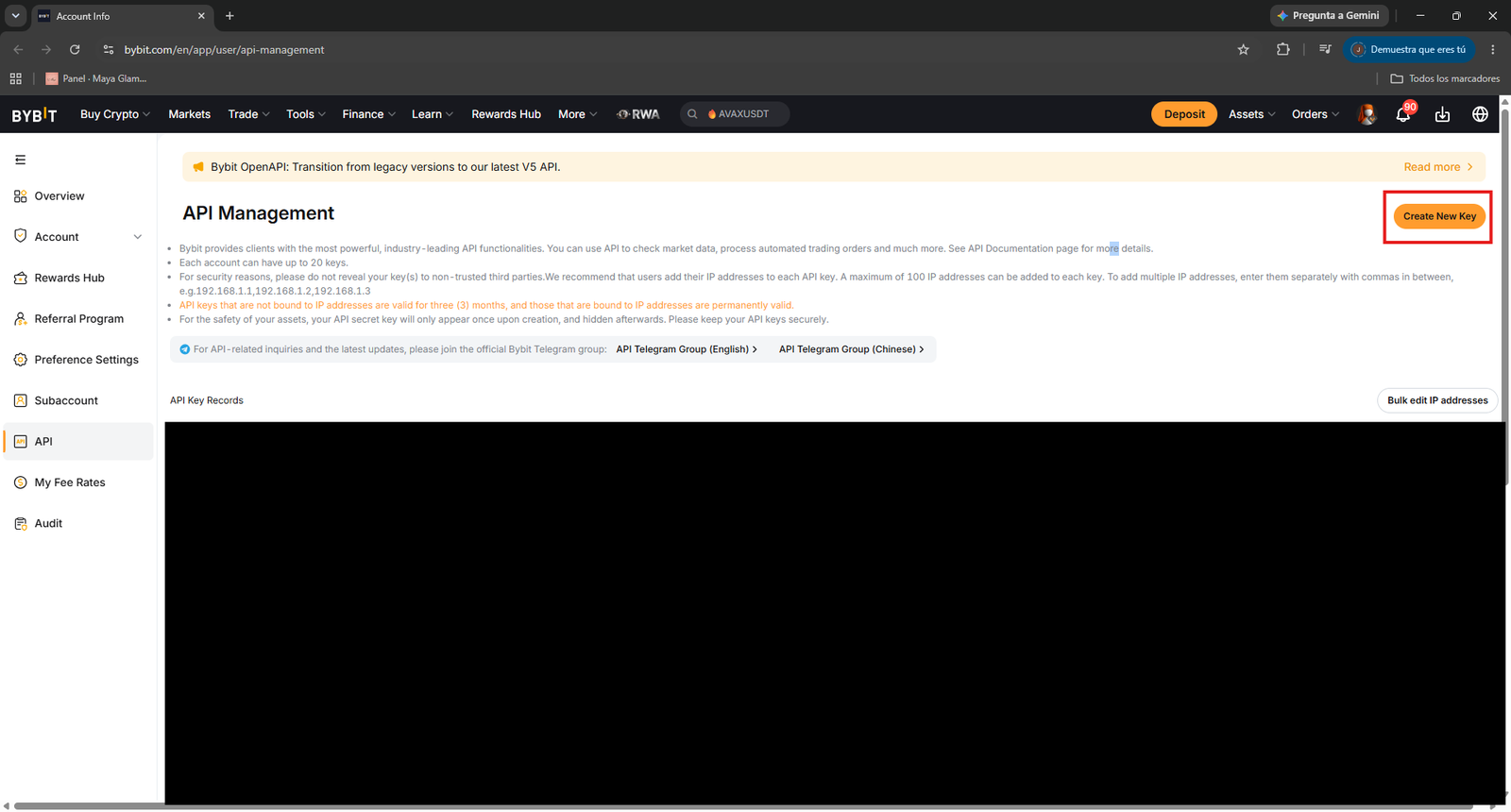Screen dimensions: 1511x812
Task: Open the language globe icon
Action: point(1480,114)
